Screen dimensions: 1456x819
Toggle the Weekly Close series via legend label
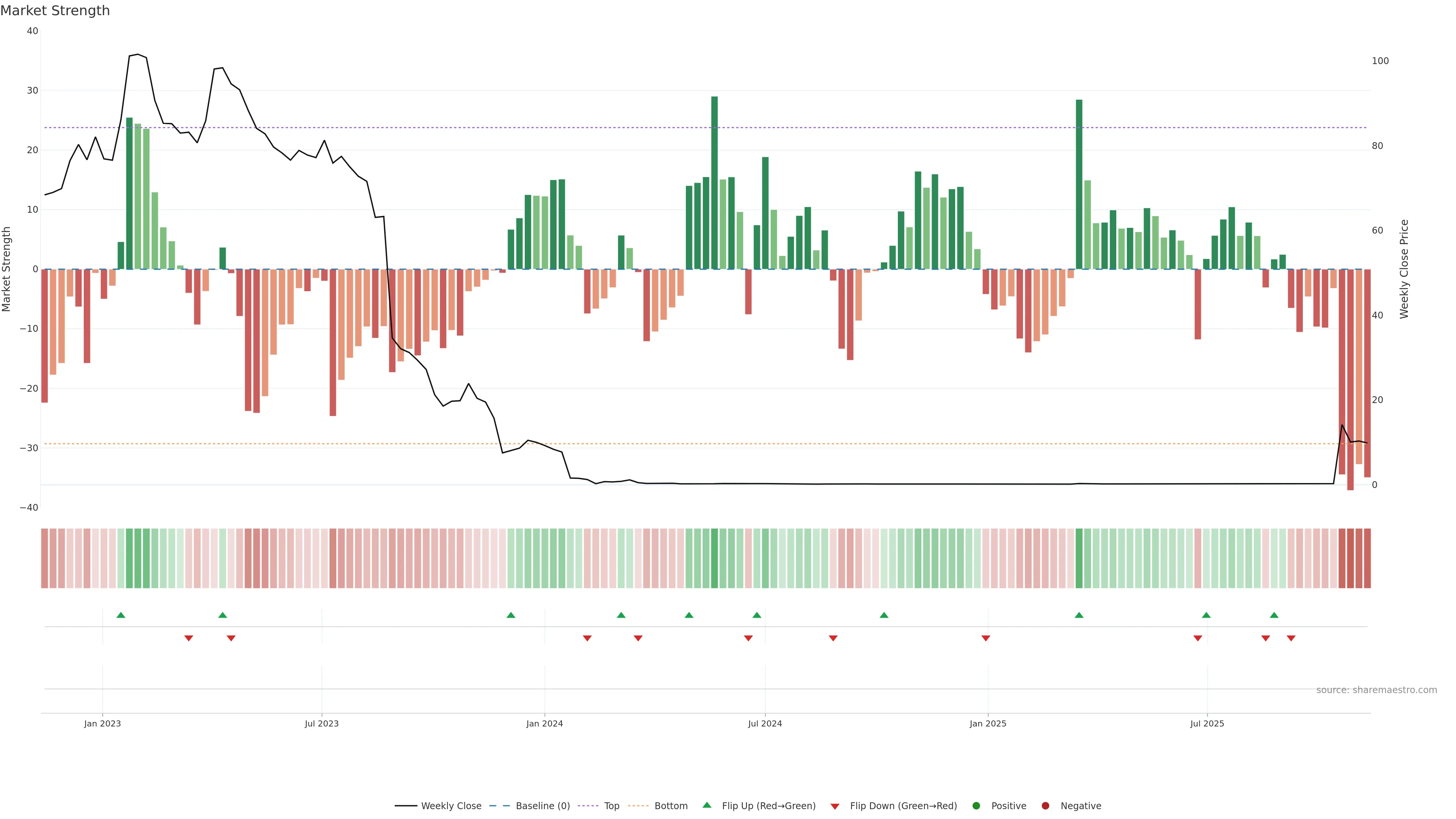tap(451, 805)
